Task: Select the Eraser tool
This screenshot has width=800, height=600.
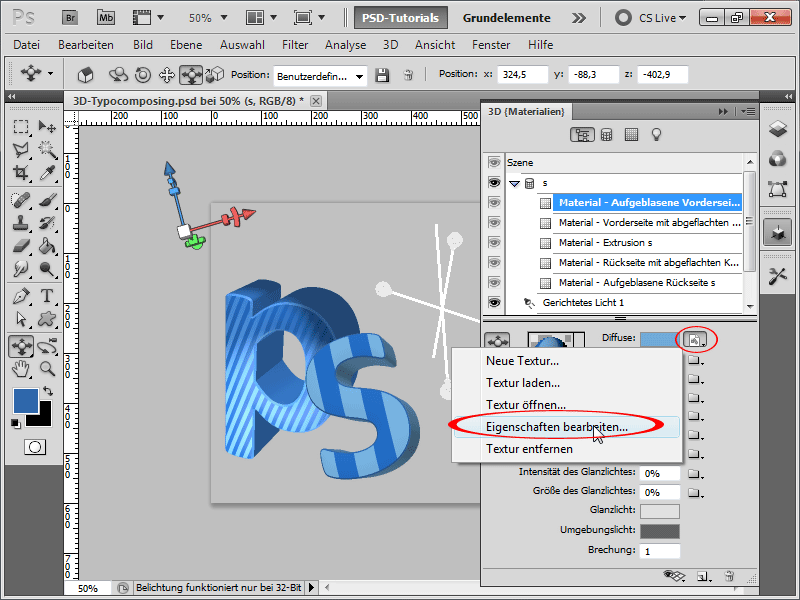Action: click(21, 246)
